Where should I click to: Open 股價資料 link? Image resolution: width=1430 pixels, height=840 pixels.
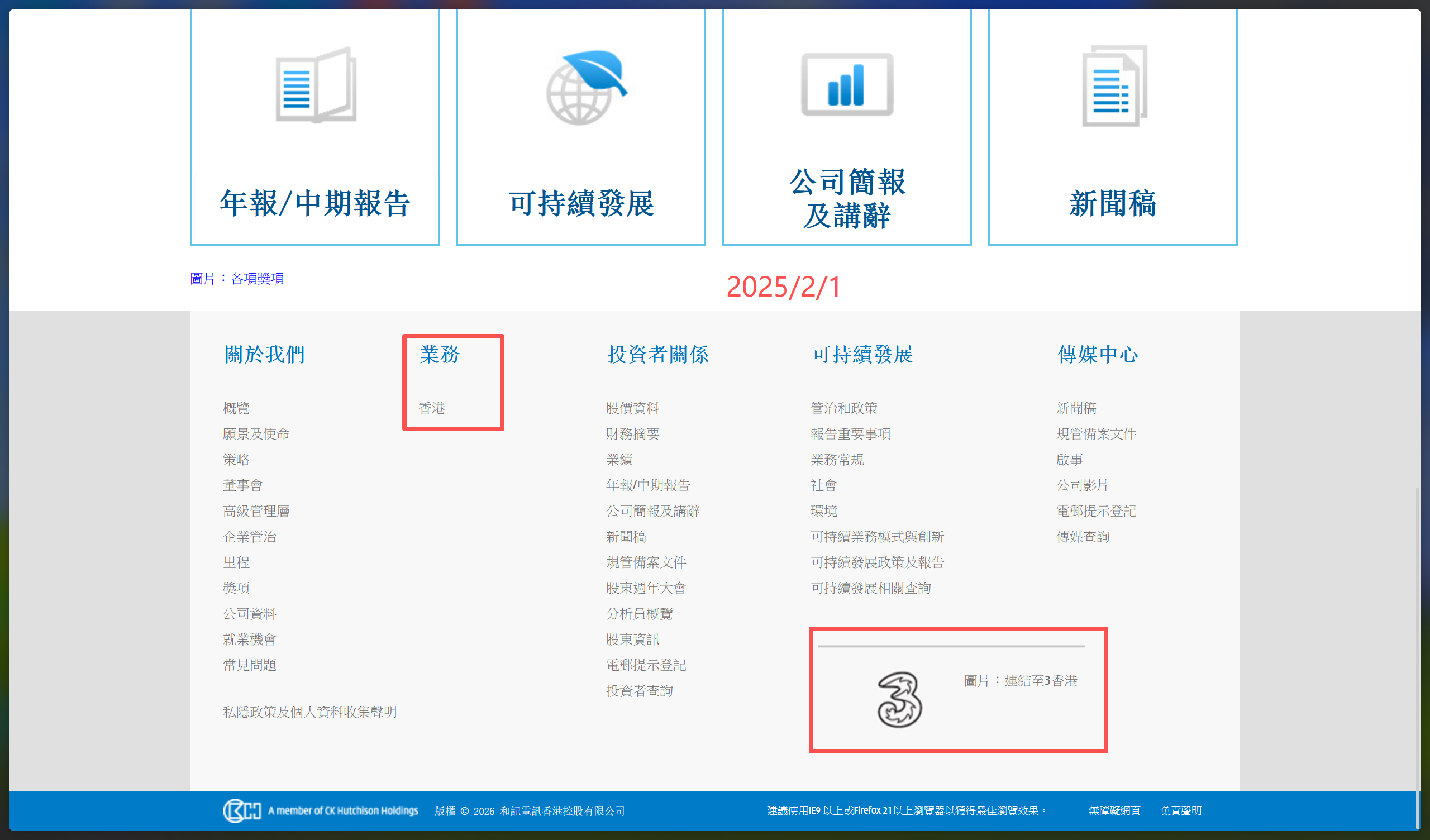[x=632, y=408]
